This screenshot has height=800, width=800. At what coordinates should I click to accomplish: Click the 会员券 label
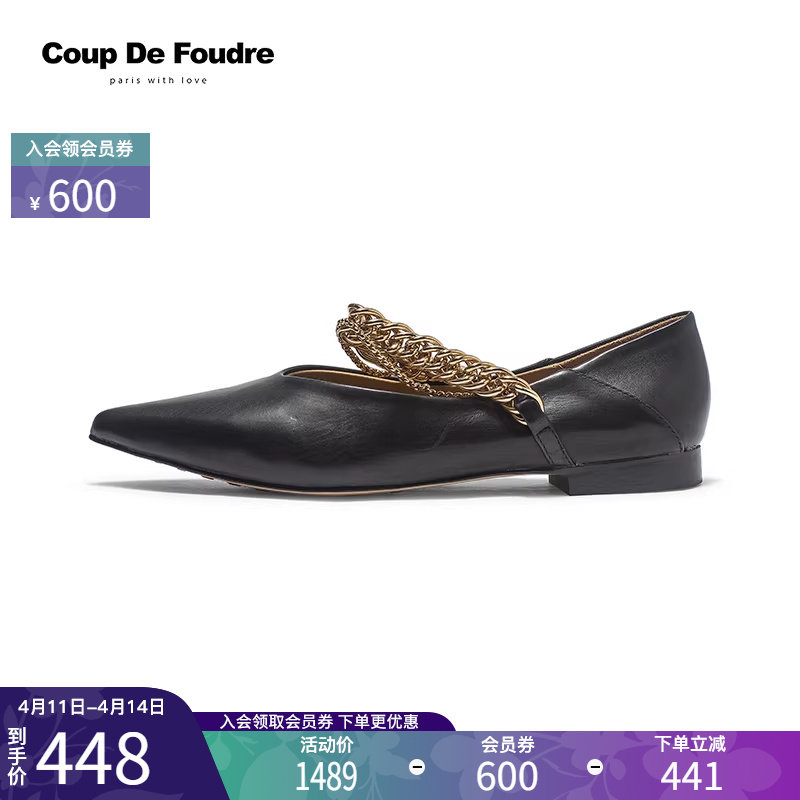[x=508, y=745]
